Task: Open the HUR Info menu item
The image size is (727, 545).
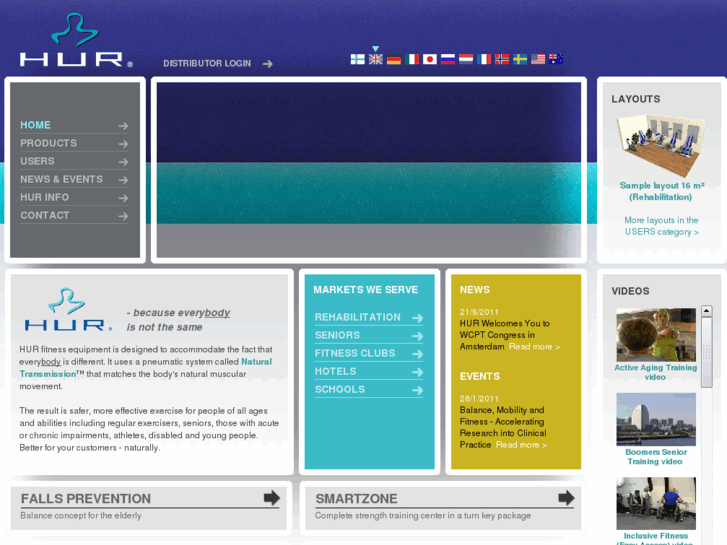Action: point(45,198)
